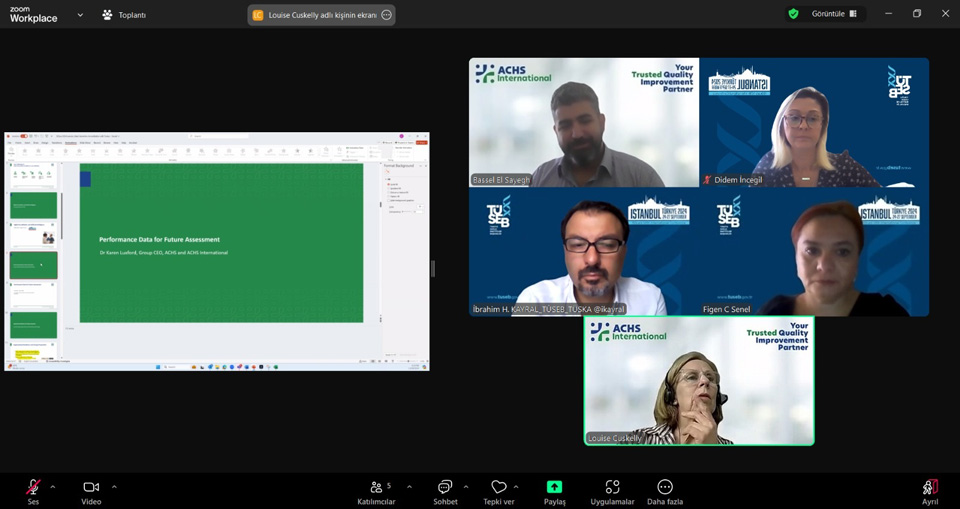The width and height of the screenshot is (960, 509).
Task: Expand video options arrow beside Video
Action: point(114,487)
